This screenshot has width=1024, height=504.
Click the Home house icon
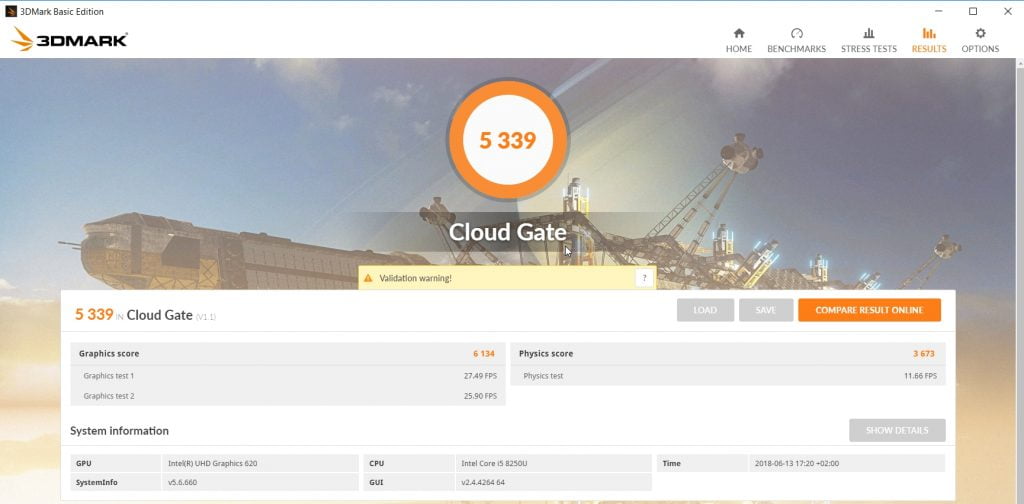pyautogui.click(x=739, y=33)
